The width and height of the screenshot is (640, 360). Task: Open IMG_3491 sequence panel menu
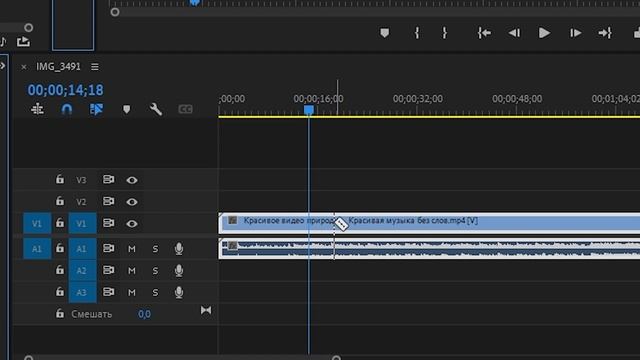(95, 67)
